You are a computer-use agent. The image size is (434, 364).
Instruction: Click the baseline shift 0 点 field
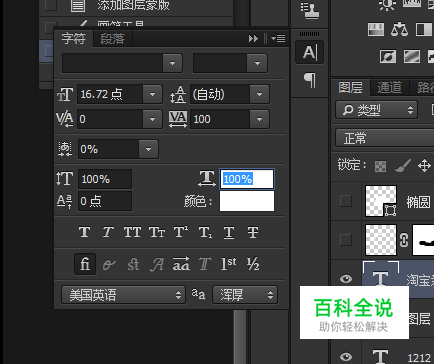[105, 201]
